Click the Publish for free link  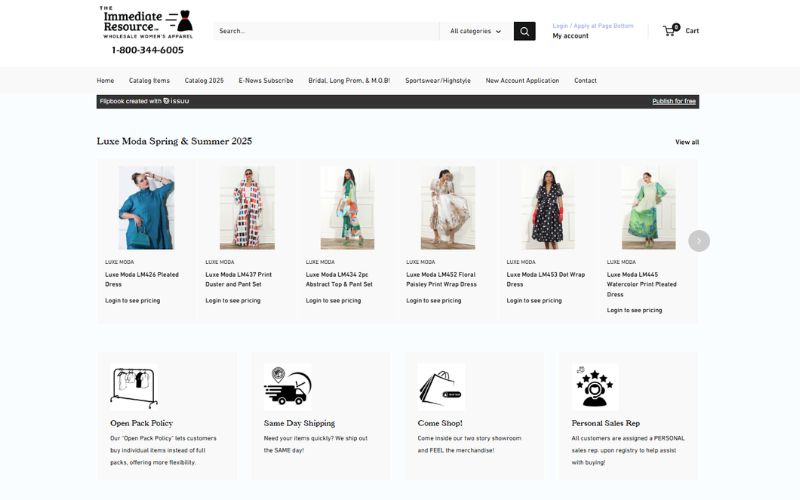click(x=674, y=102)
